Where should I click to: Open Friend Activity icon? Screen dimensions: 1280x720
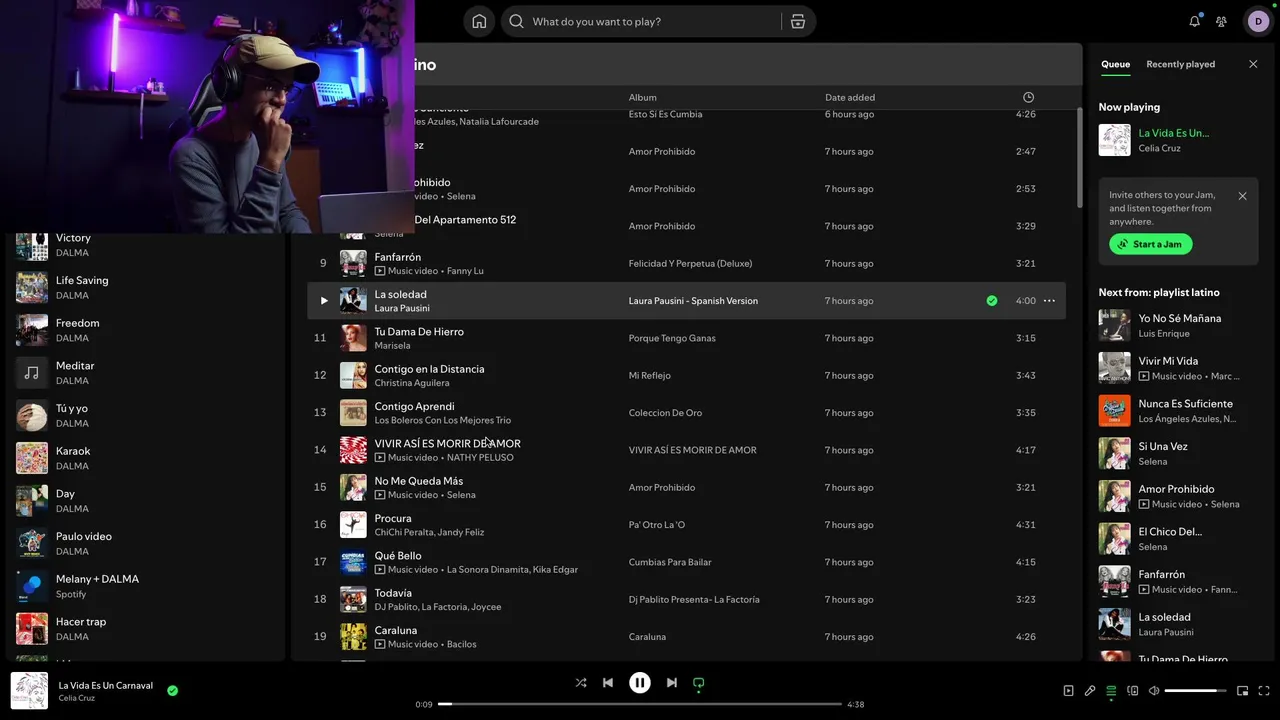pyautogui.click(x=1221, y=21)
